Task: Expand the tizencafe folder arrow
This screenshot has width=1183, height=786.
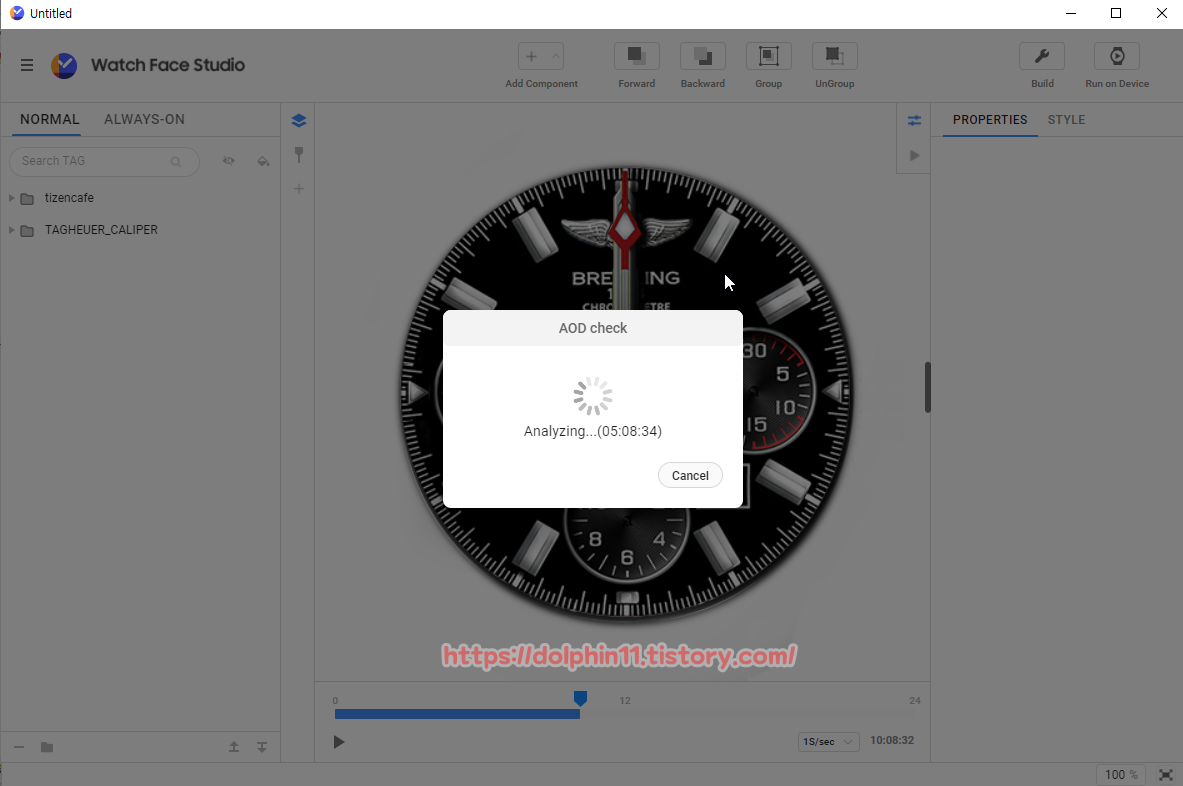Action: 11,198
